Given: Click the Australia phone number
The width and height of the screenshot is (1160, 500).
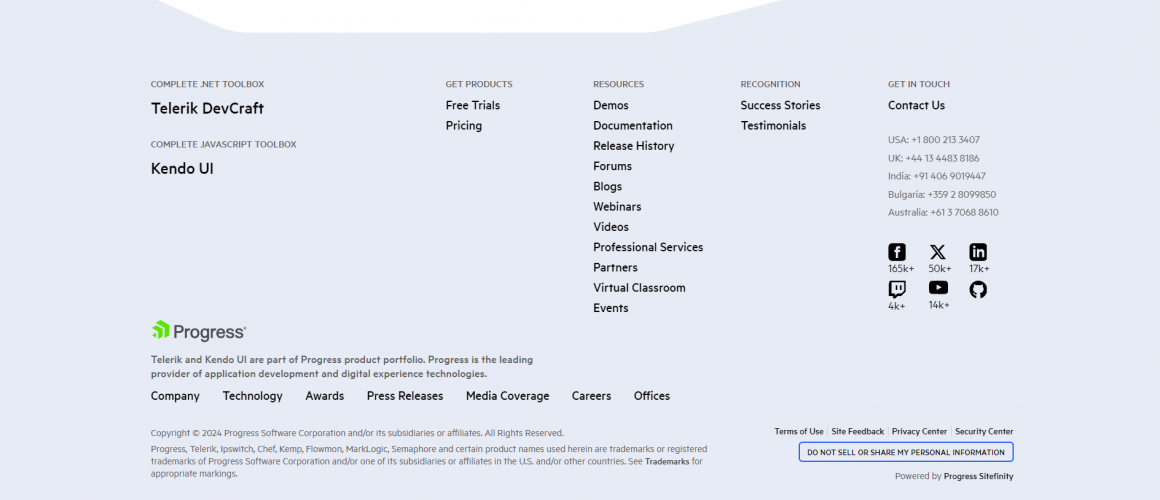Looking at the screenshot, I should [943, 212].
